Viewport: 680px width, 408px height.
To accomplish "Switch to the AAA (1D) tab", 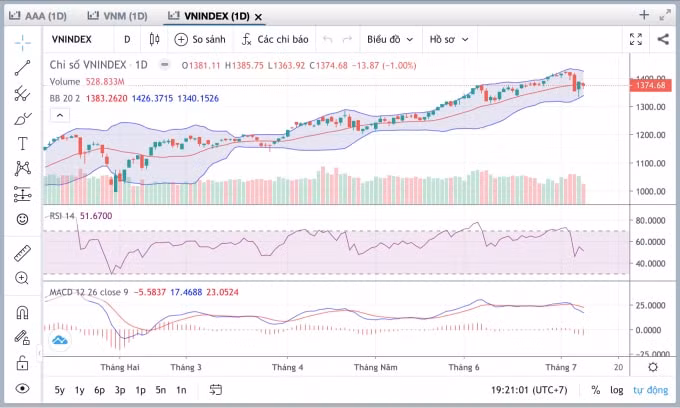I will (x=38, y=16).
